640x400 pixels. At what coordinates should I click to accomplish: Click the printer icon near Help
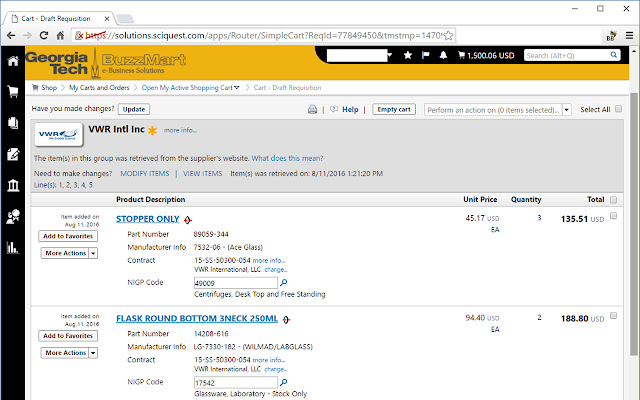[313, 109]
